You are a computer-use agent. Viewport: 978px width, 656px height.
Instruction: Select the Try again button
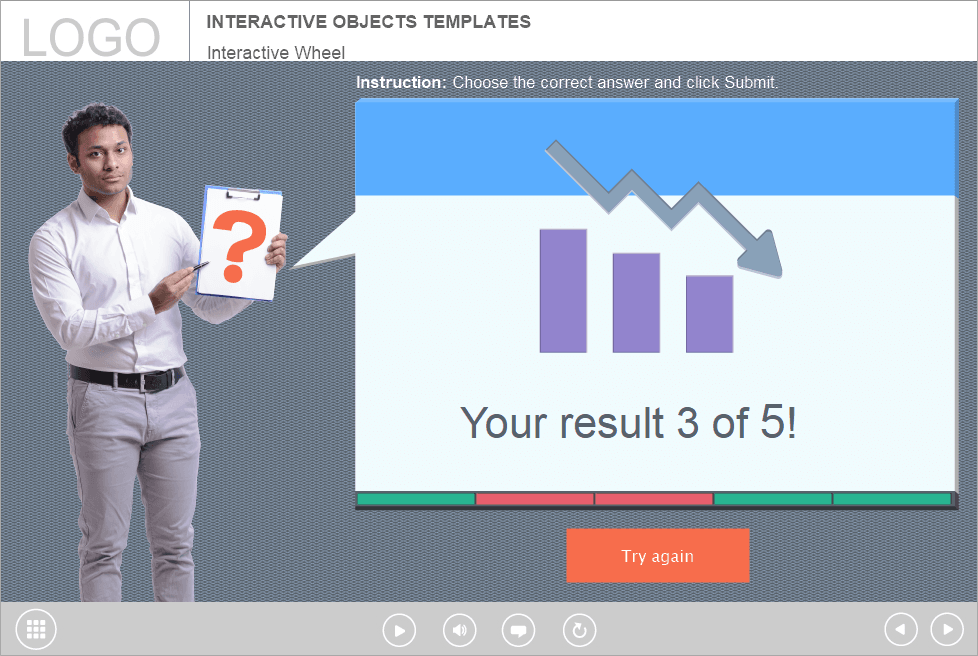[657, 556]
